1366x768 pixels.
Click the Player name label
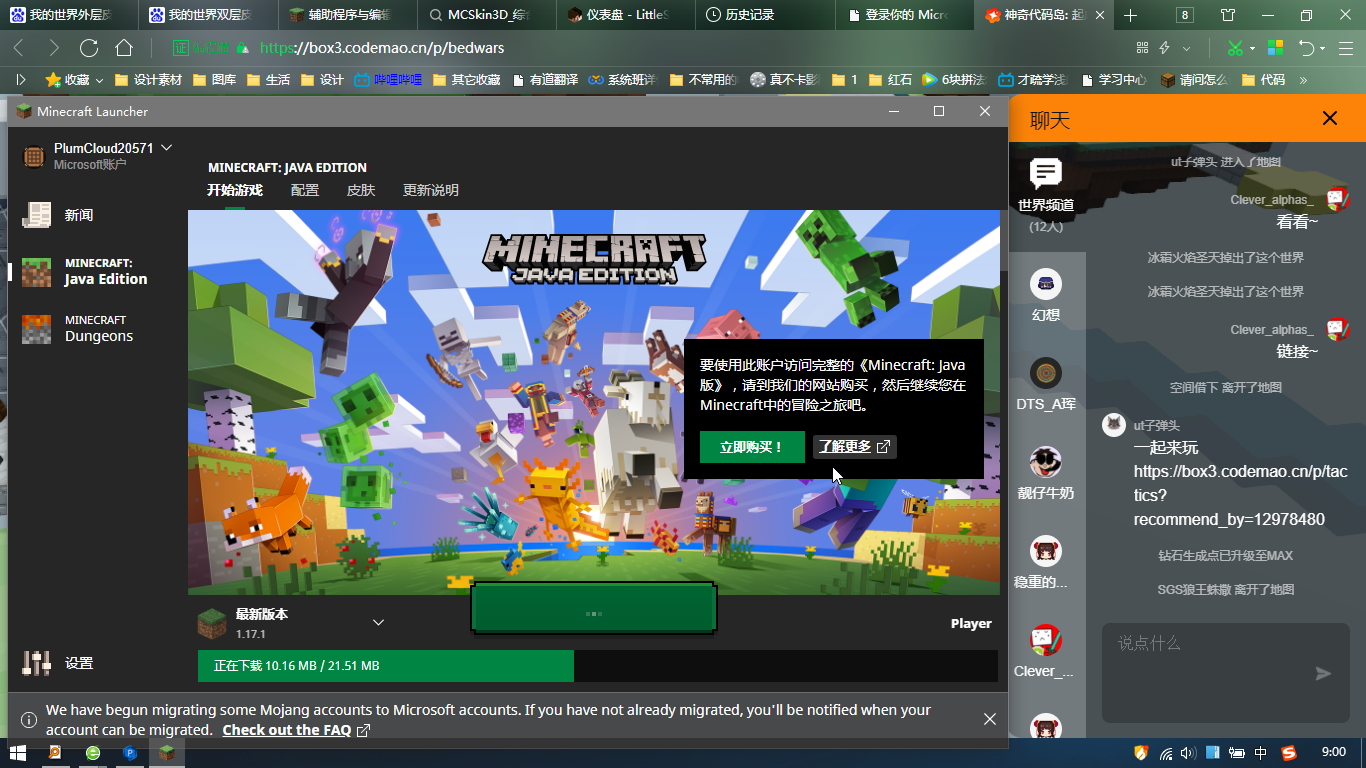[971, 623]
